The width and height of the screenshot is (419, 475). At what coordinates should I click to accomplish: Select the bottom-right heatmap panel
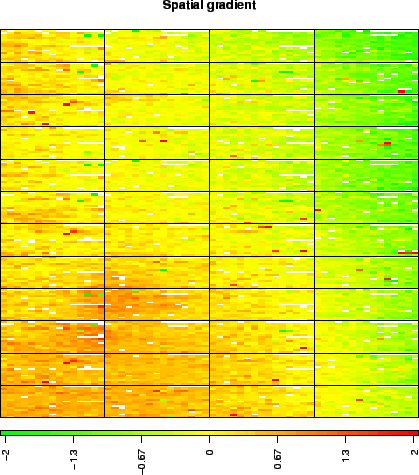[x=366, y=401]
